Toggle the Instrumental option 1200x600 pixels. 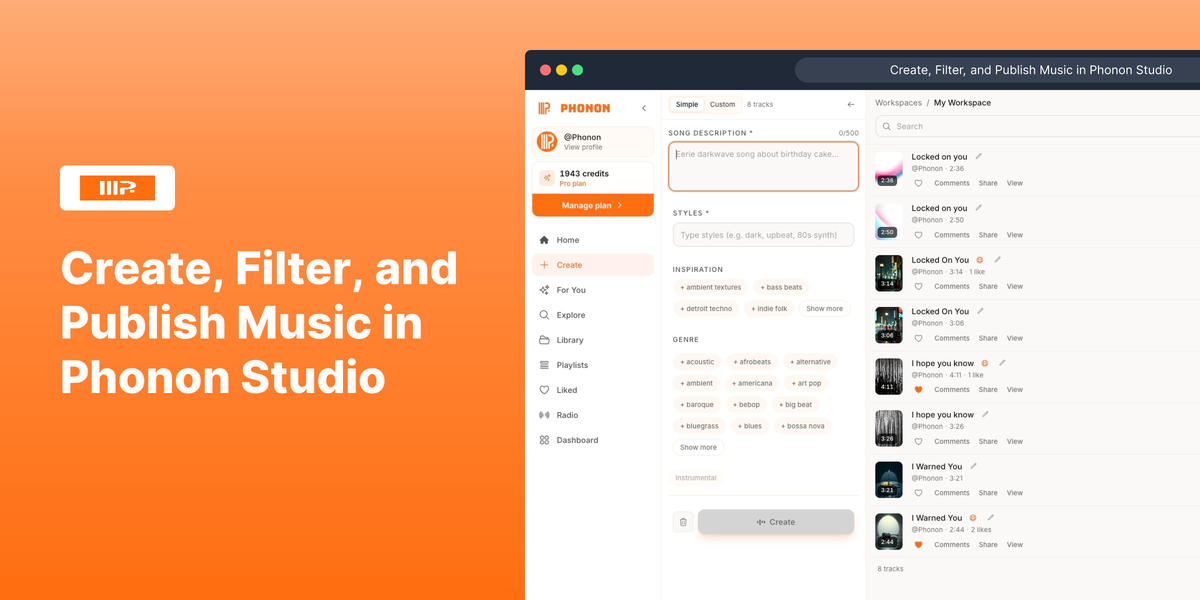[x=696, y=478]
